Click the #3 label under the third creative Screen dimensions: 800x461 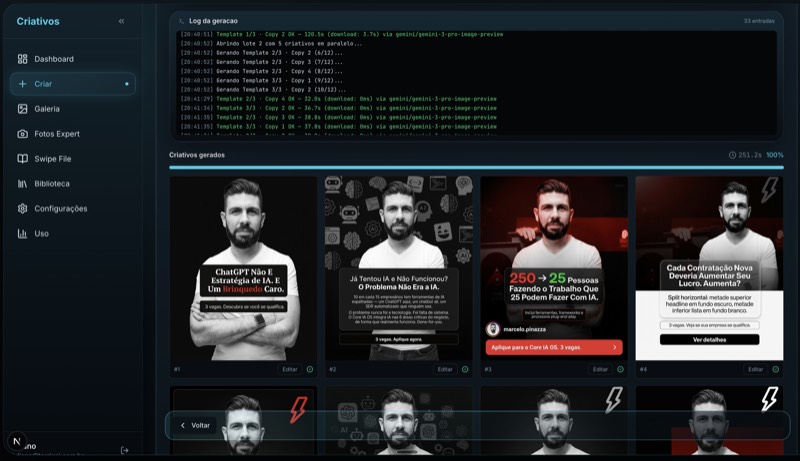click(x=488, y=369)
